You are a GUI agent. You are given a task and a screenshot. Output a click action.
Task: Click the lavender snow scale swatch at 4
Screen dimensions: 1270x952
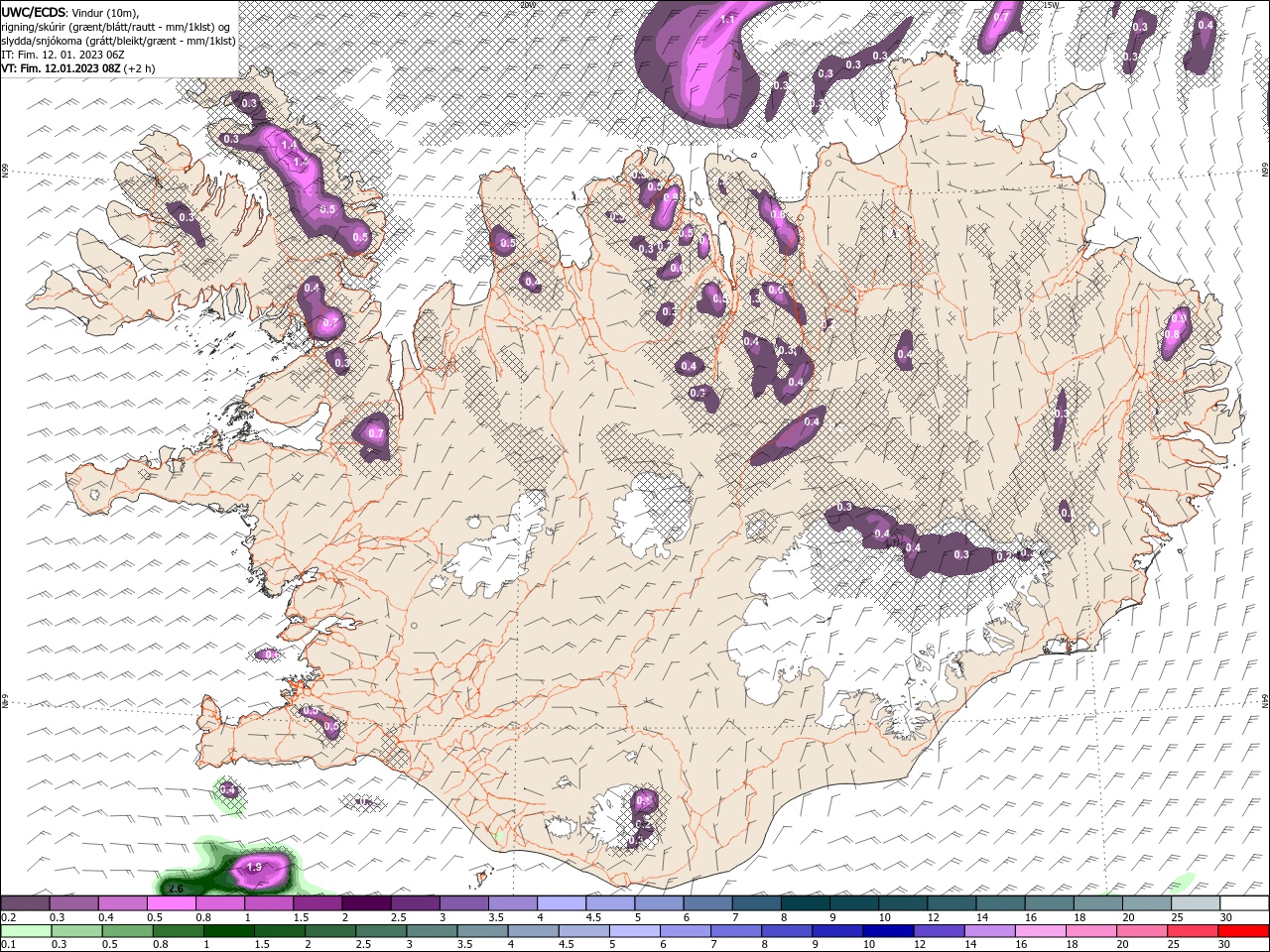point(561,903)
